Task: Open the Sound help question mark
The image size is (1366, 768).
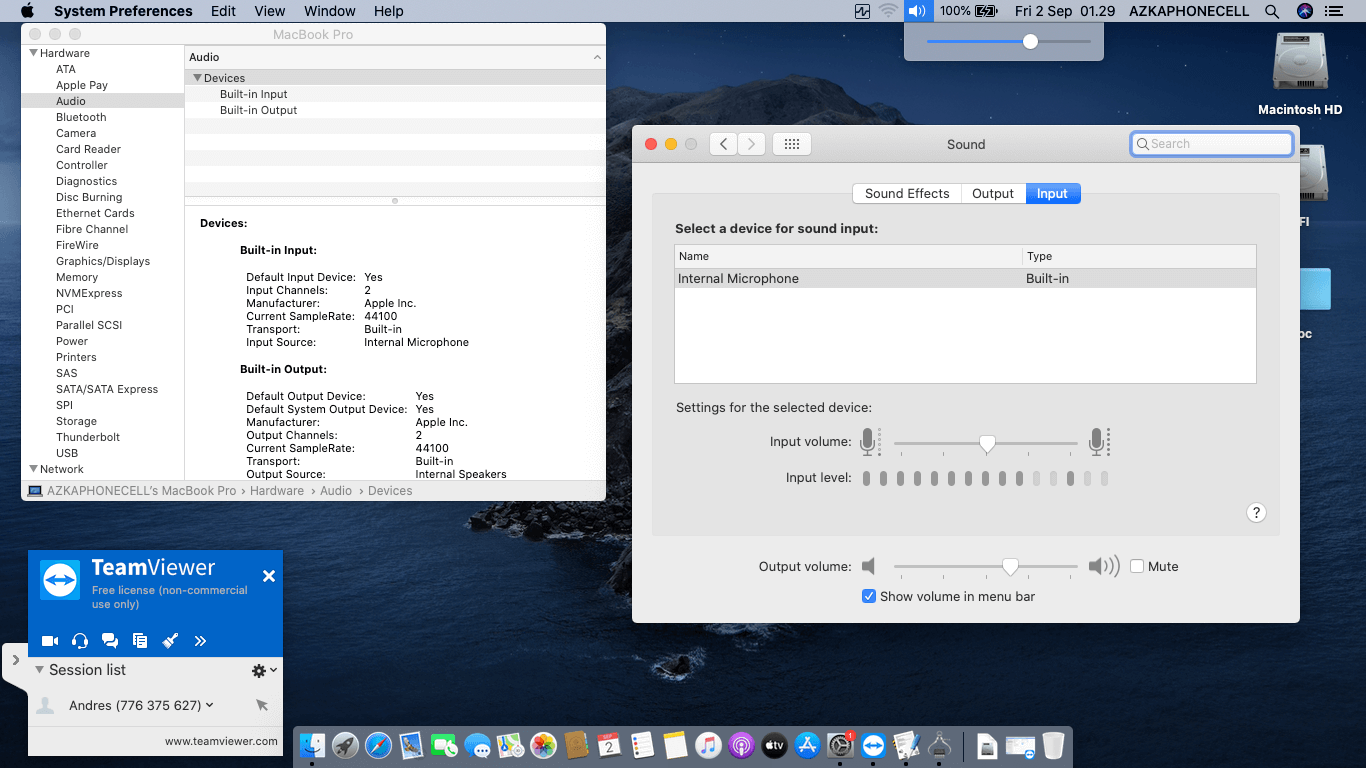Action: point(1256,513)
